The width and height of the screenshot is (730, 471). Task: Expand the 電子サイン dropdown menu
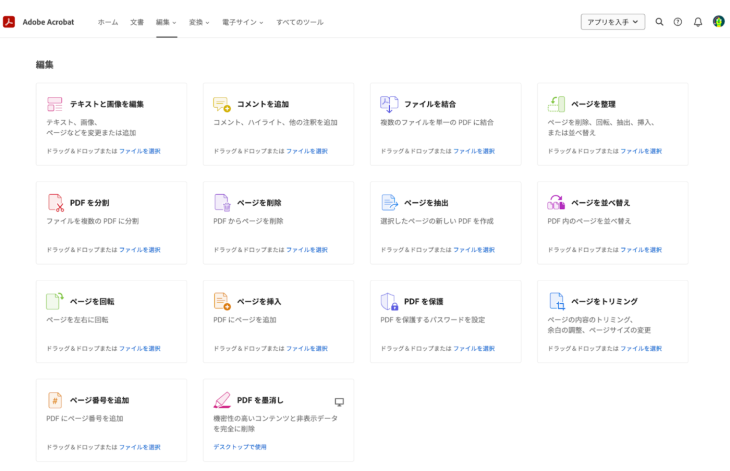(x=242, y=22)
